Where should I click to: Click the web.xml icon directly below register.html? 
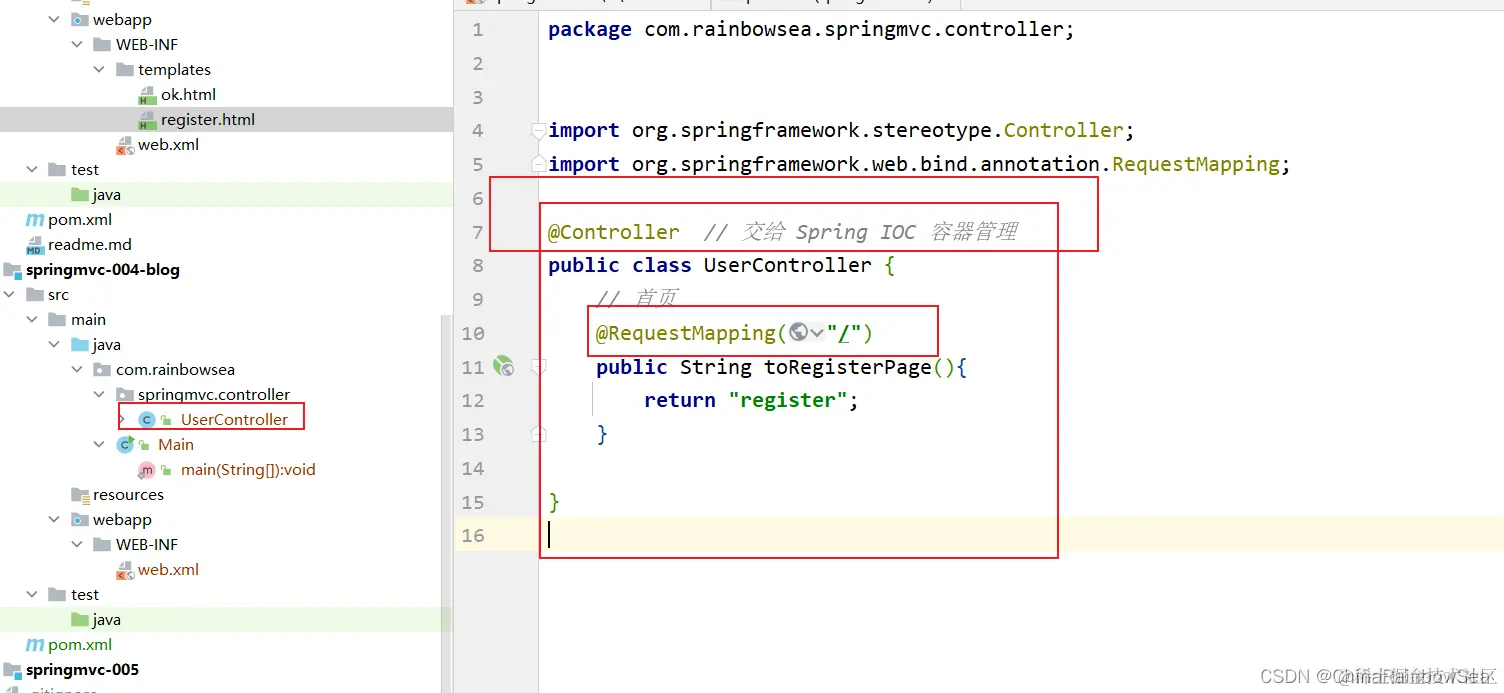pos(125,146)
